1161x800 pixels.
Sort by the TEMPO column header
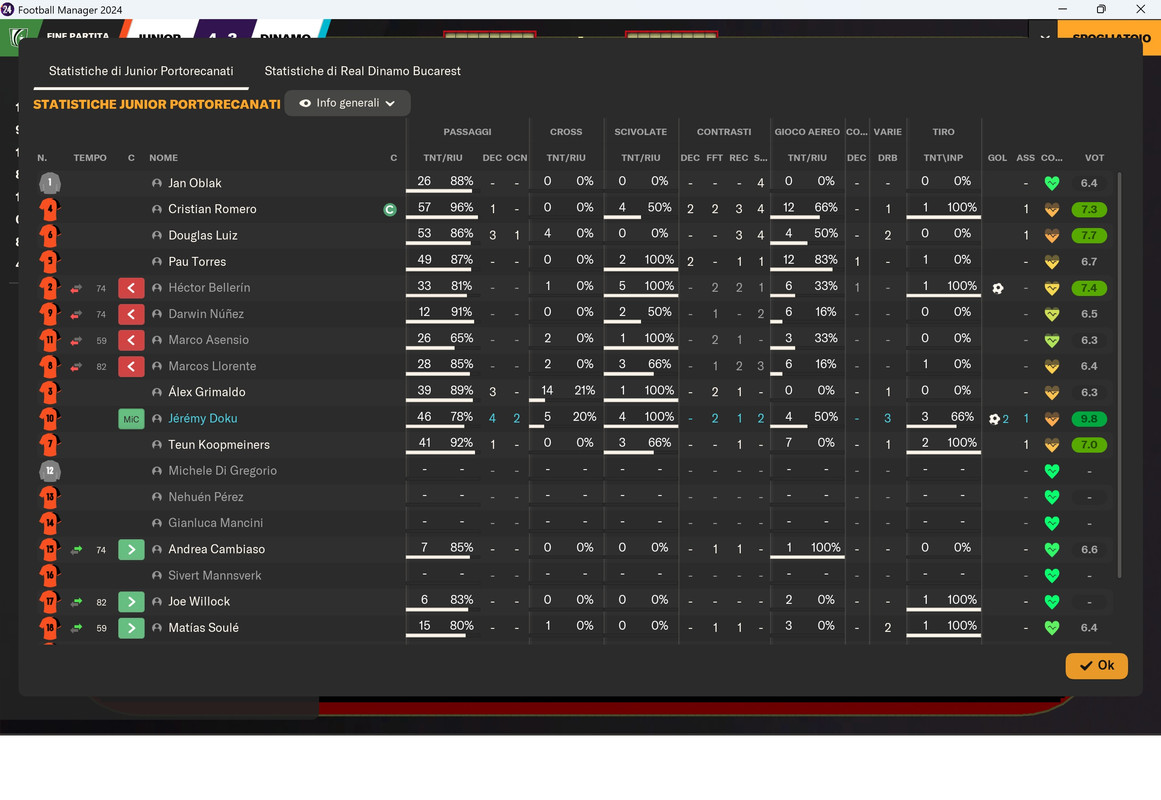tap(90, 158)
